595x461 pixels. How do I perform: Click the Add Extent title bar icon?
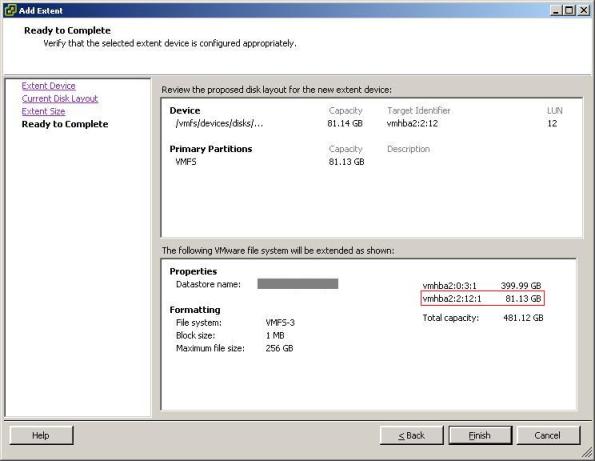10,10
